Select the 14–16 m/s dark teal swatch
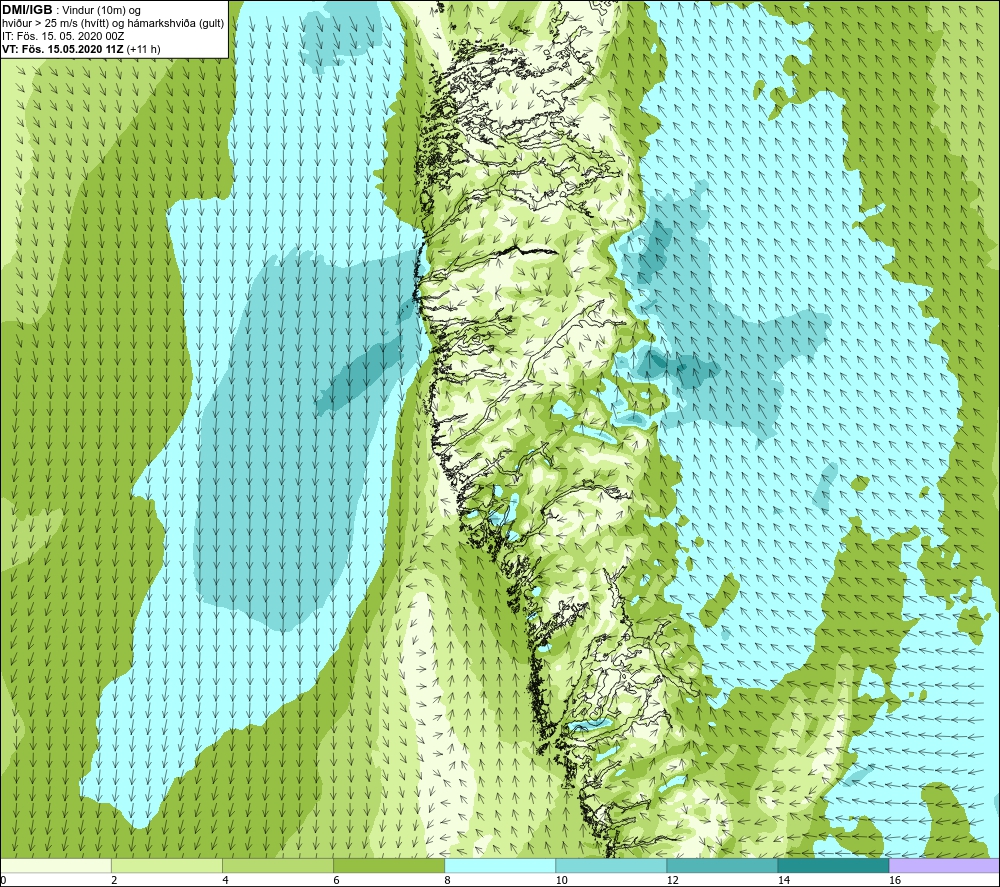The height and width of the screenshot is (887, 1000). pyautogui.click(x=833, y=865)
